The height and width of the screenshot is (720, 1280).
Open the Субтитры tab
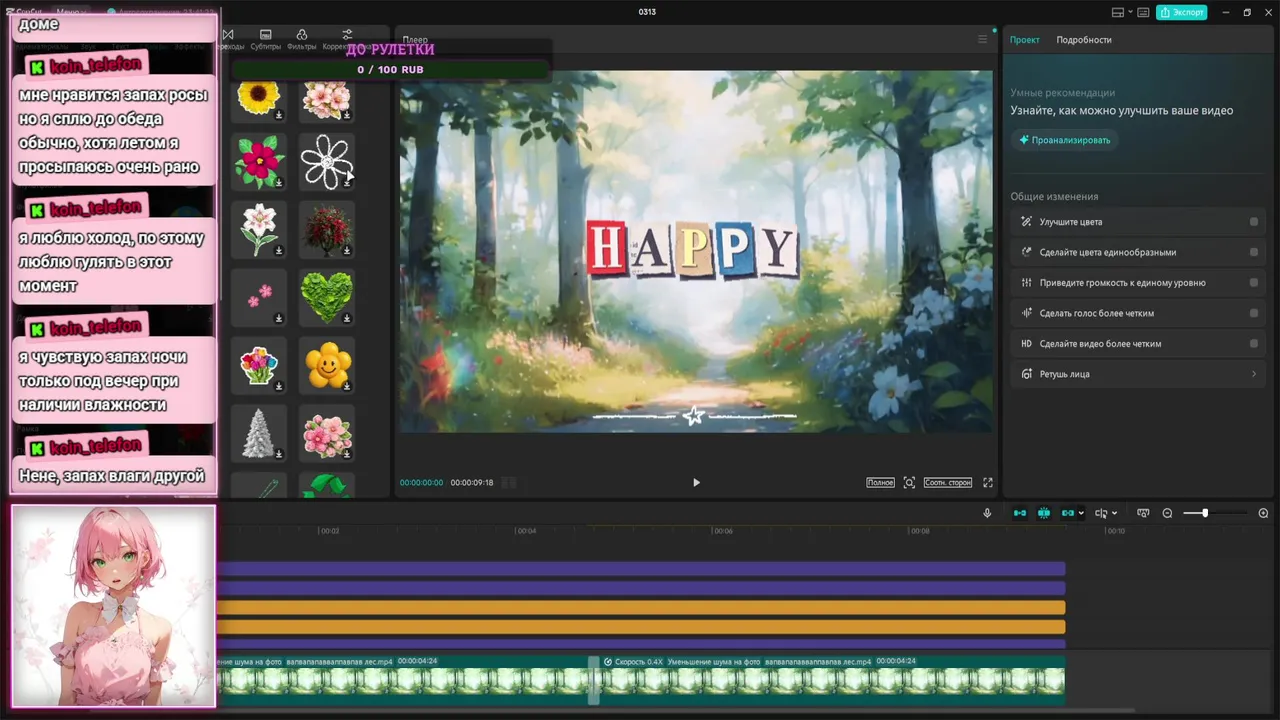click(x=265, y=40)
